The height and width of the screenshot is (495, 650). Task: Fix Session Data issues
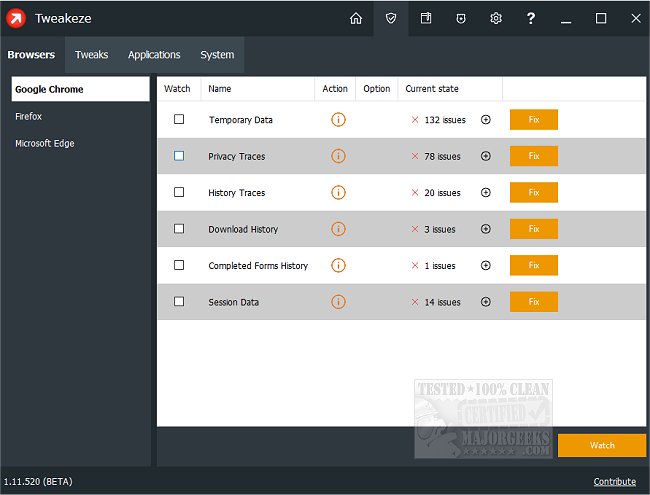point(534,302)
